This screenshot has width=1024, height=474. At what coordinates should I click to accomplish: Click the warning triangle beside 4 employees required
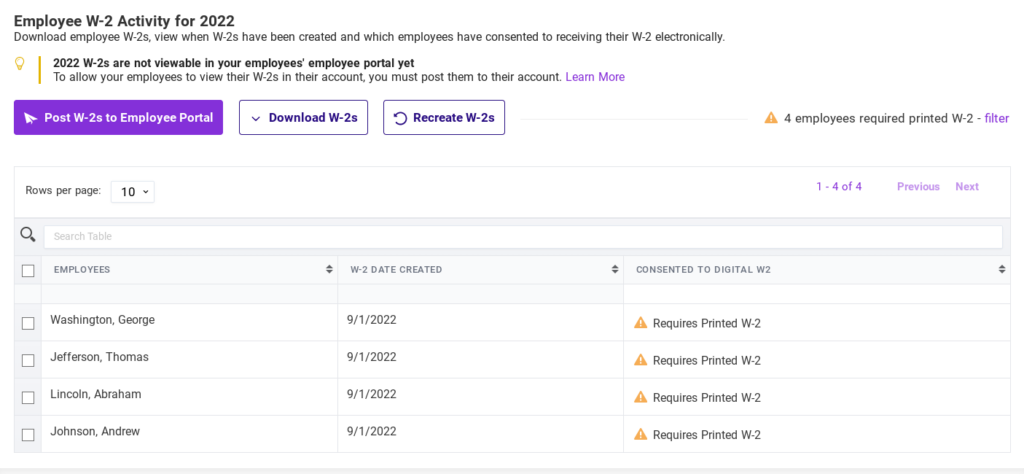coord(771,118)
